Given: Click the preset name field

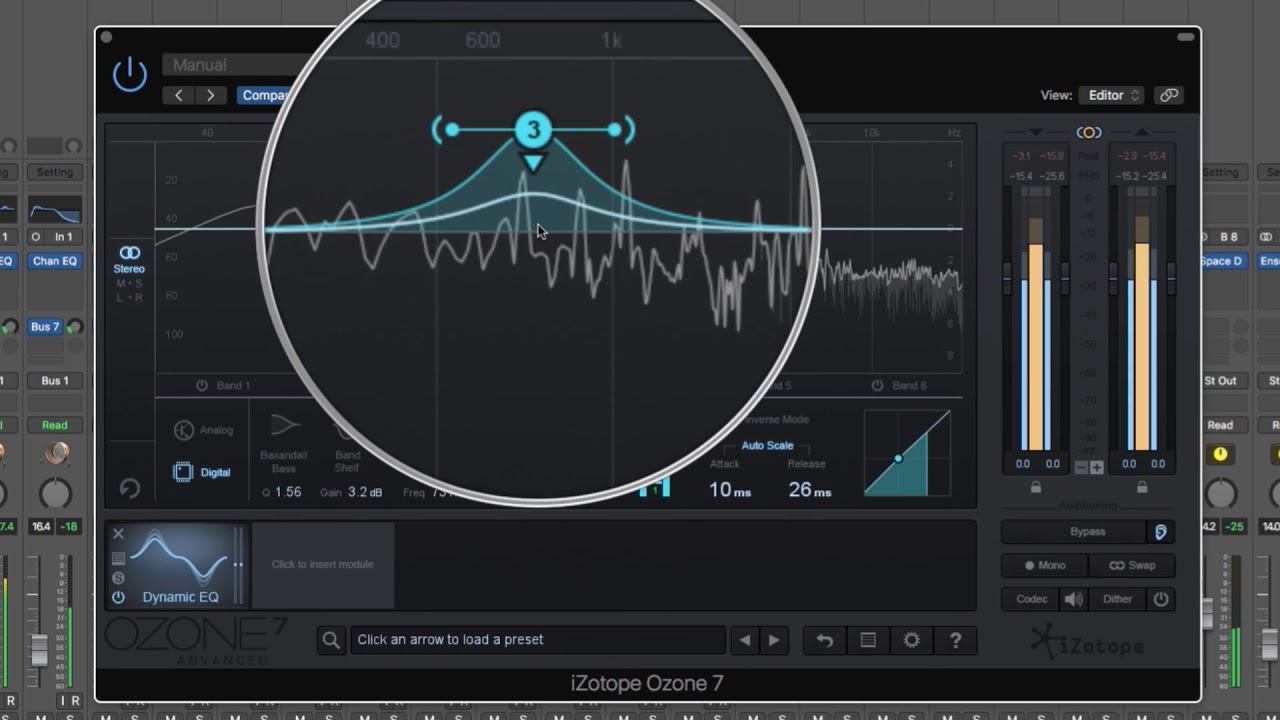Looking at the screenshot, I should point(538,640).
